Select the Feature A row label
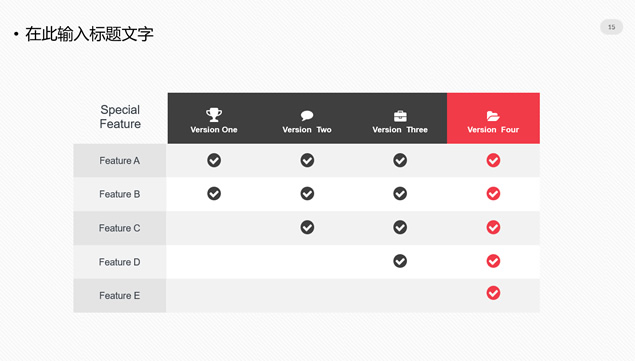The image size is (635, 361). [119, 161]
